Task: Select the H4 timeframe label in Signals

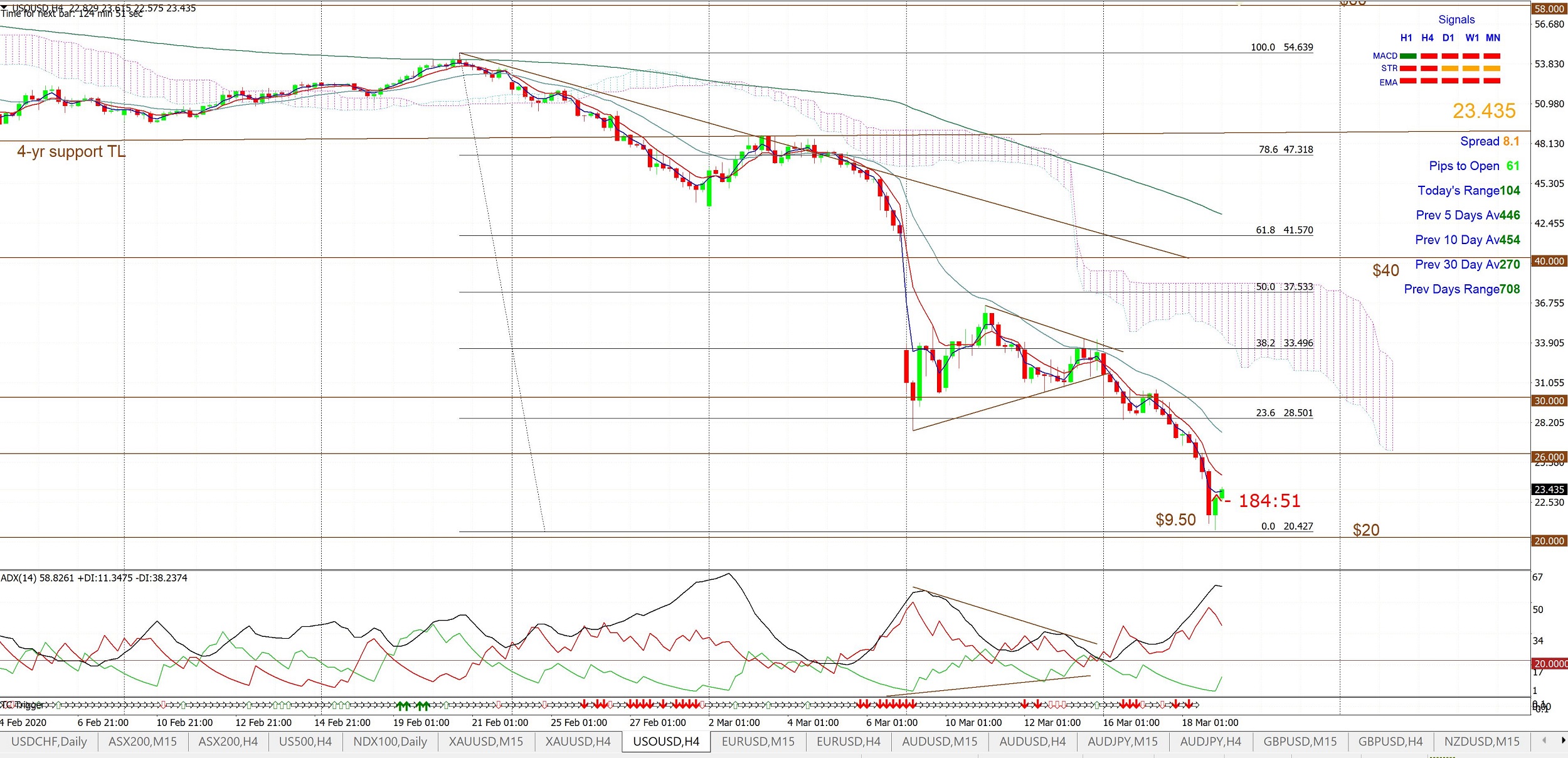Action: (1428, 38)
